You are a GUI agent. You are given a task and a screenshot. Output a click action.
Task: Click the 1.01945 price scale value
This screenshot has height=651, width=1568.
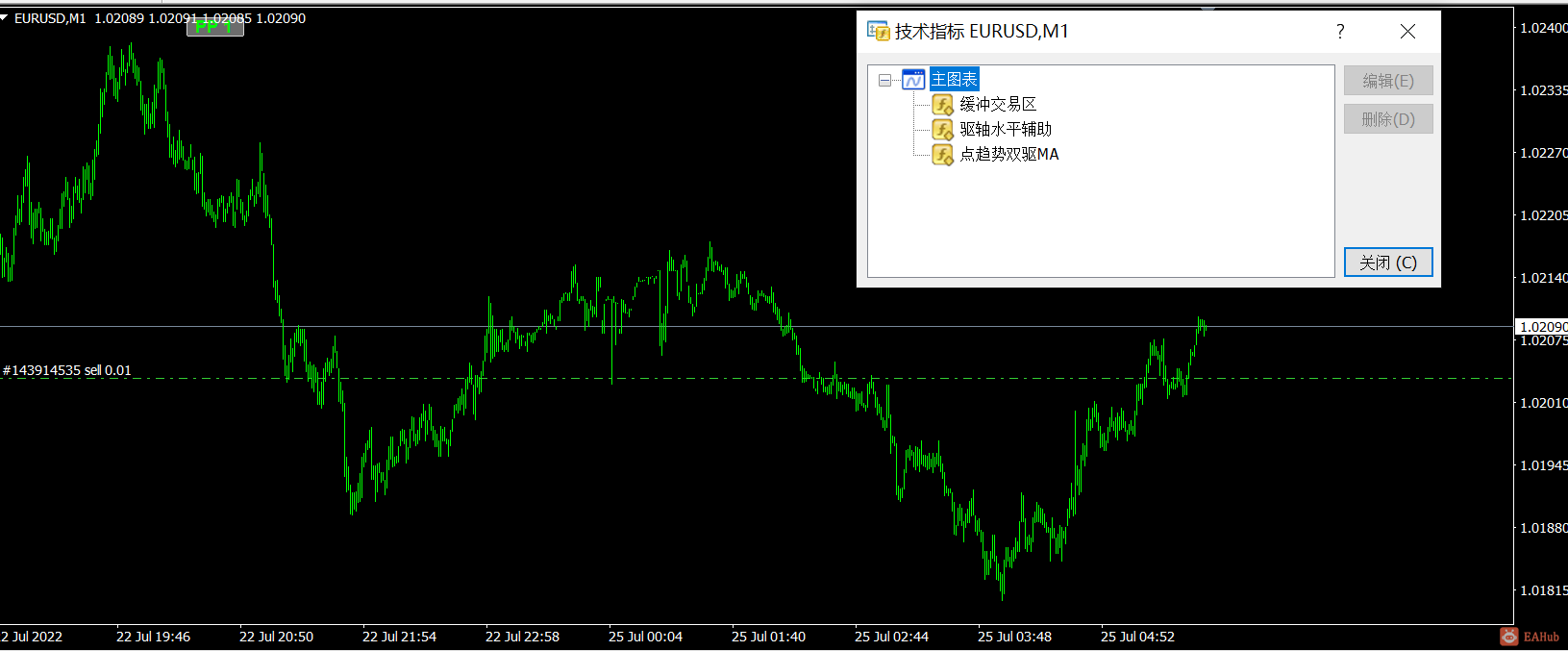coord(1543,465)
